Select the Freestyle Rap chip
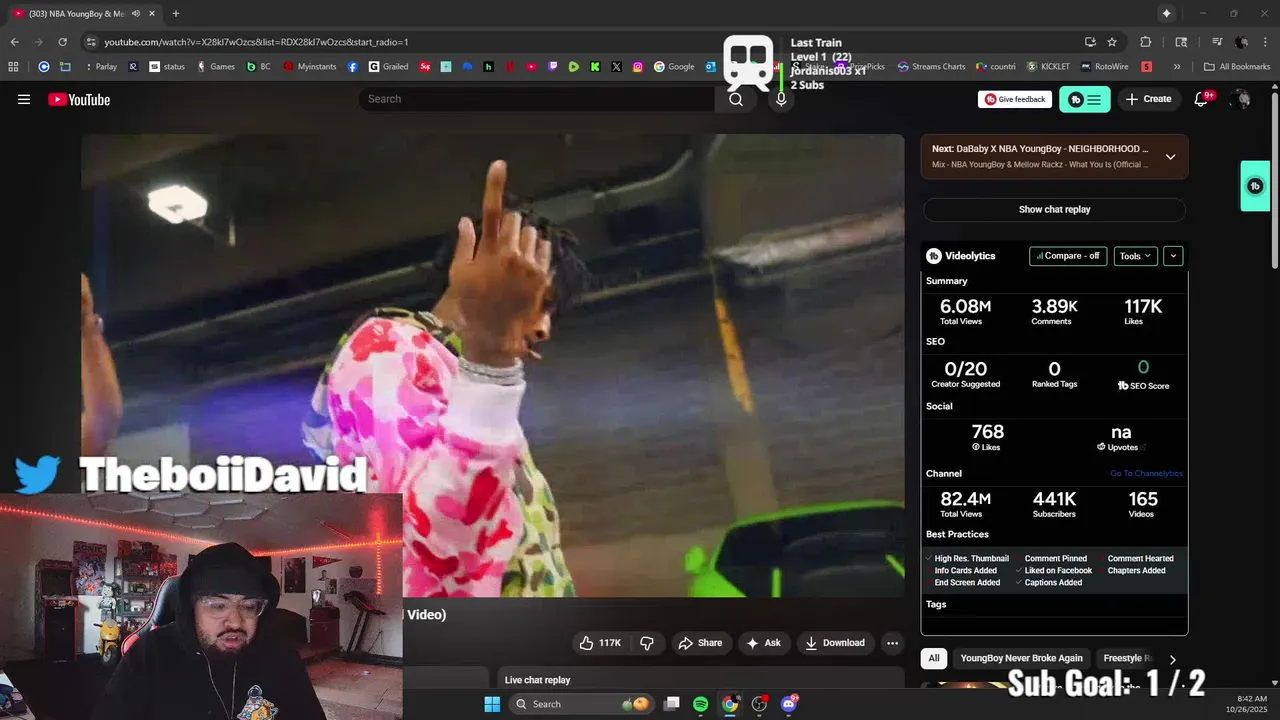 pos(1126,658)
